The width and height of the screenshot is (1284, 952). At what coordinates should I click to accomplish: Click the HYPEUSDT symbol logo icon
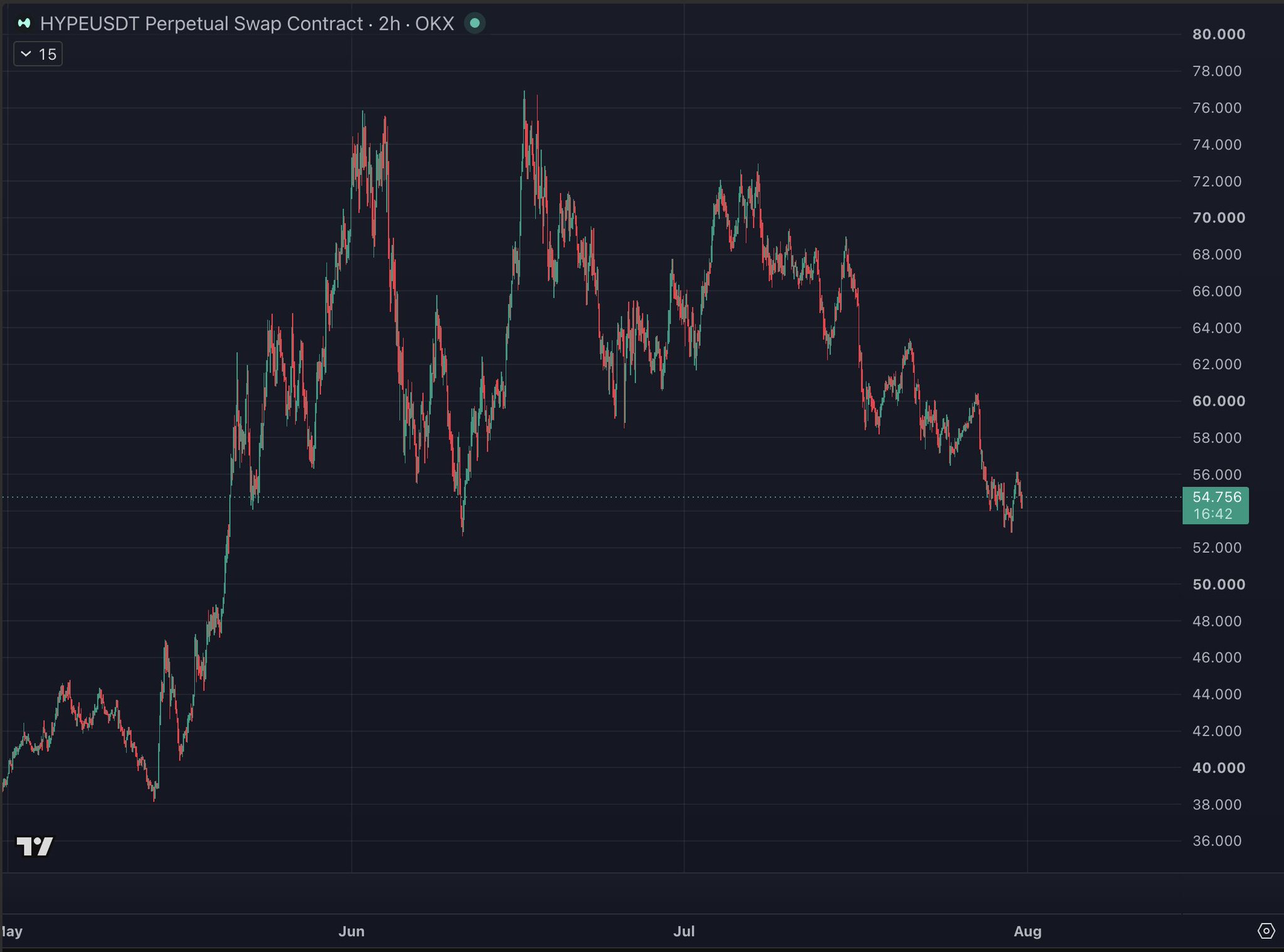24,23
